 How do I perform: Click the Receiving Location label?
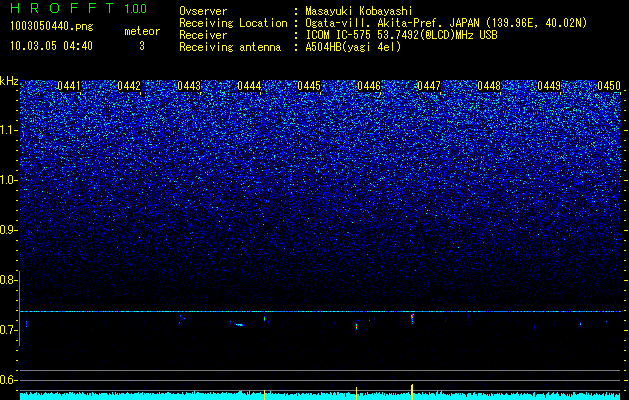233,23
